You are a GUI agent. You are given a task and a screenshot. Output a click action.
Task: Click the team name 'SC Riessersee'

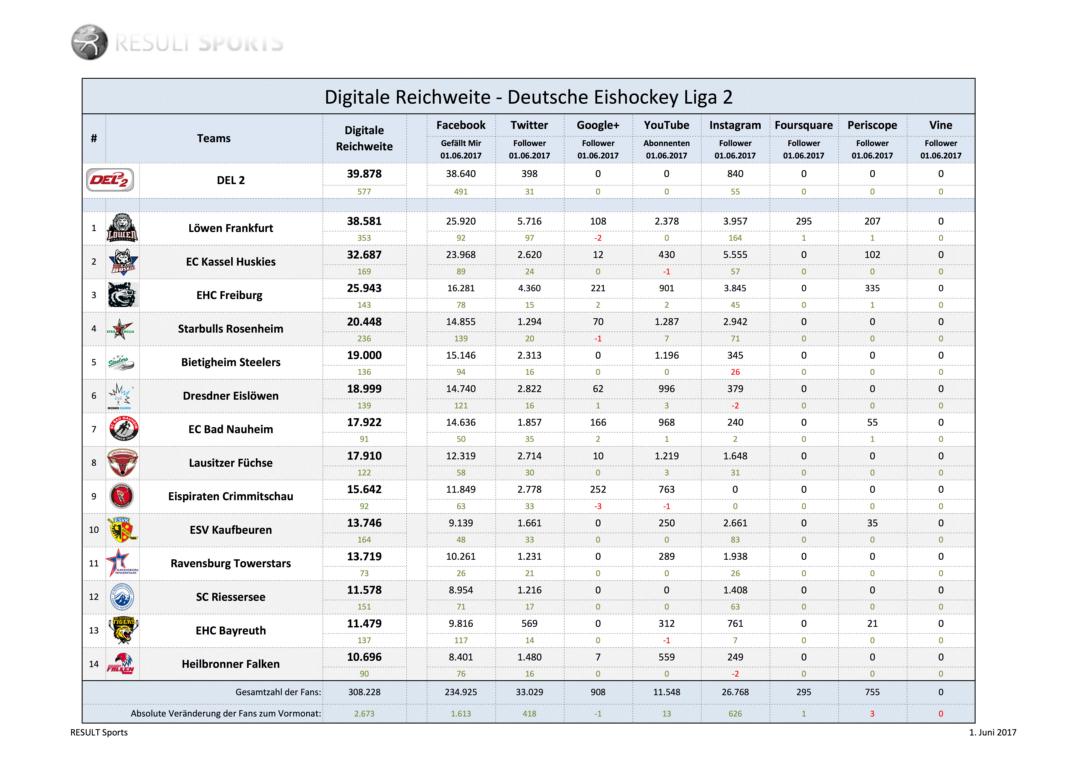click(x=231, y=597)
